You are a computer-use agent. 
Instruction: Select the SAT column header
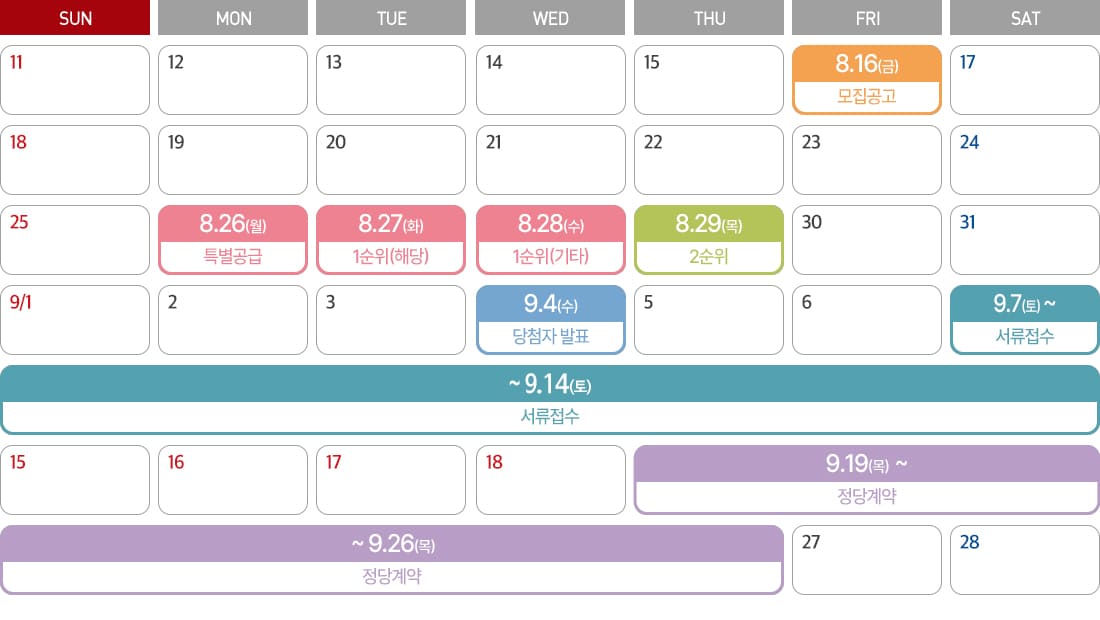coord(1025,18)
